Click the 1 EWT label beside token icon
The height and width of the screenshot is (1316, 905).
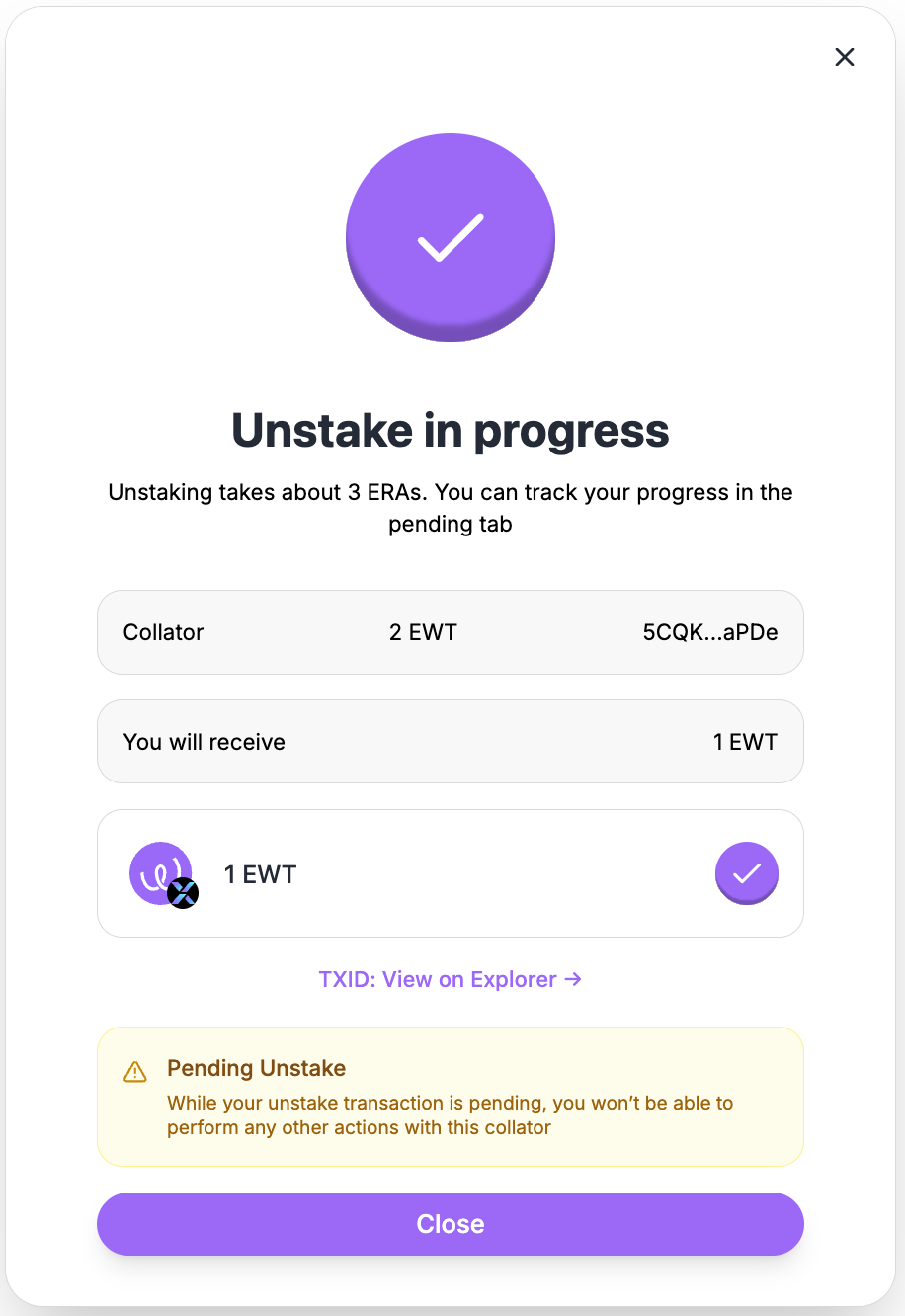(260, 874)
